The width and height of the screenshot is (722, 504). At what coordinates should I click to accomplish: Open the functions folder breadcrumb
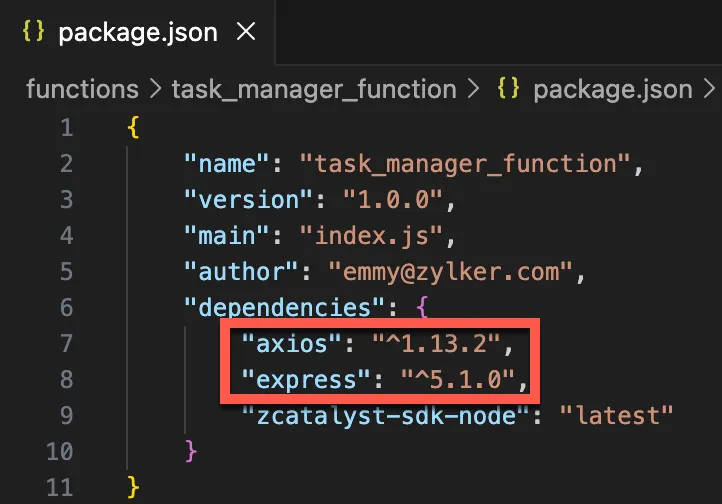pos(82,89)
